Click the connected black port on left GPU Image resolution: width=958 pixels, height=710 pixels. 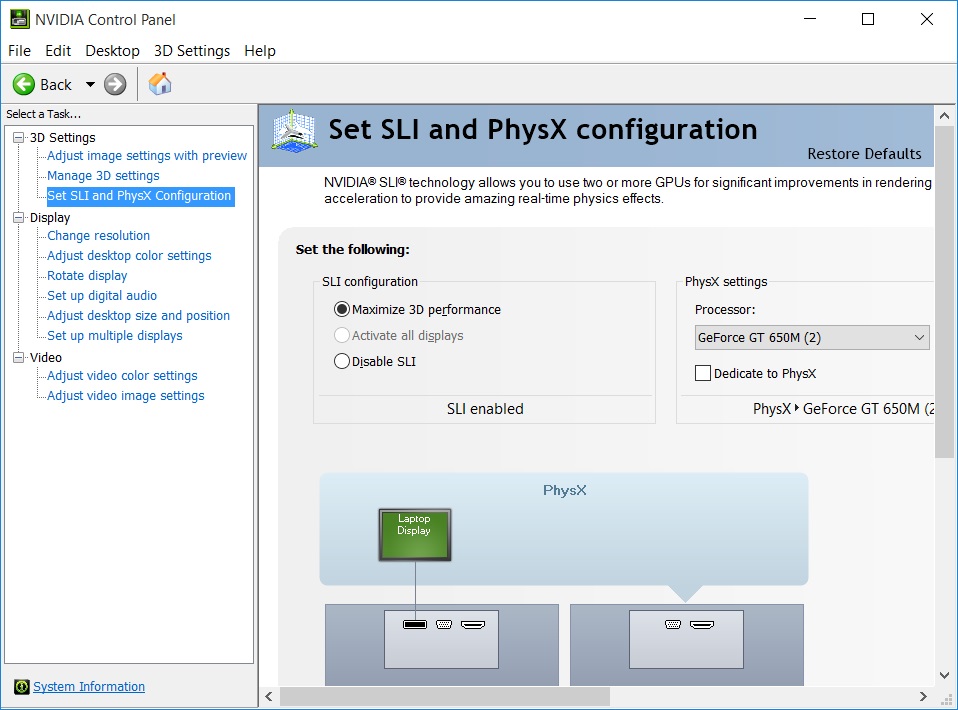[x=415, y=624]
